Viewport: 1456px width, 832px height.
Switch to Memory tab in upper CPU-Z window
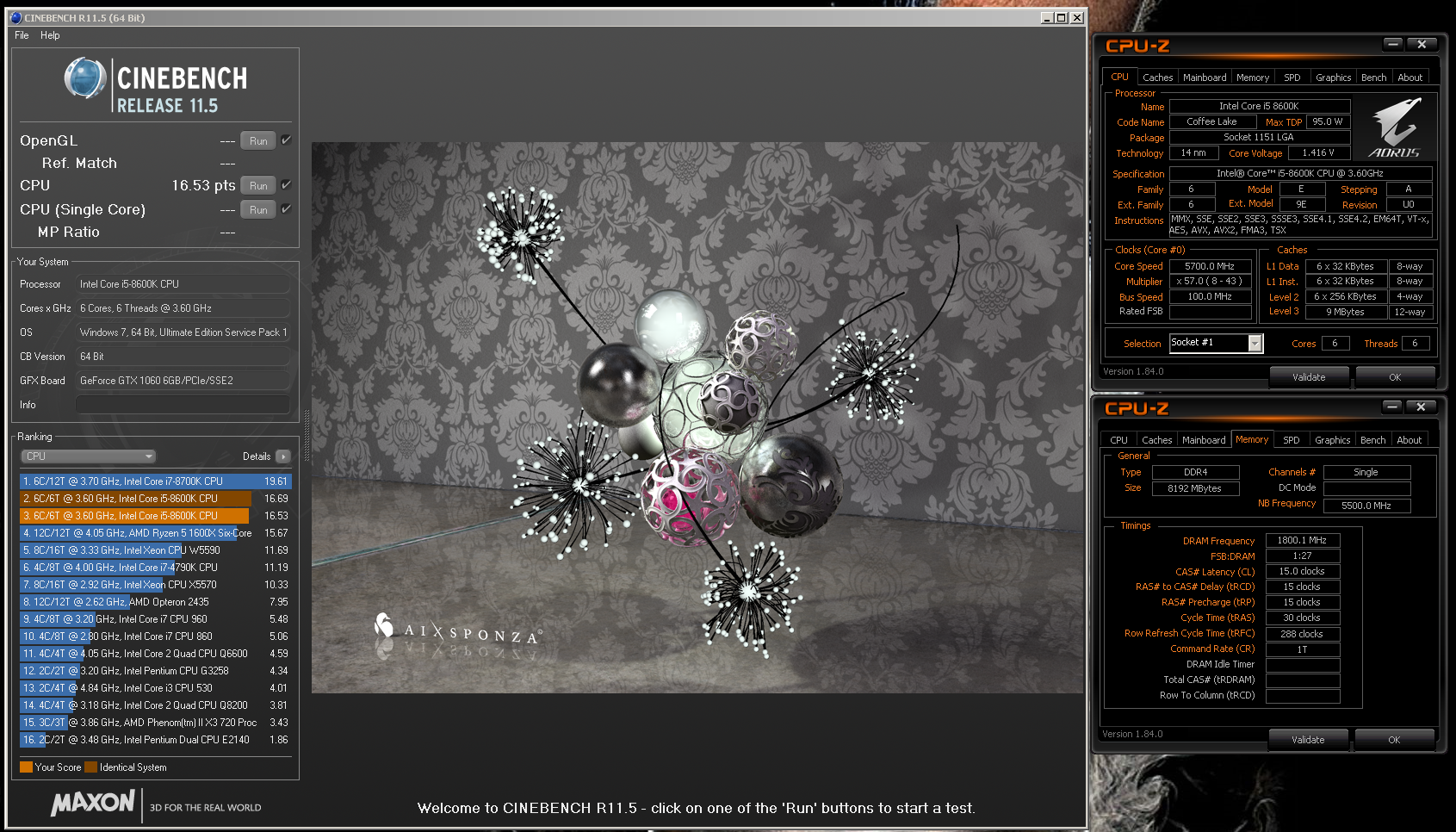click(x=1253, y=78)
